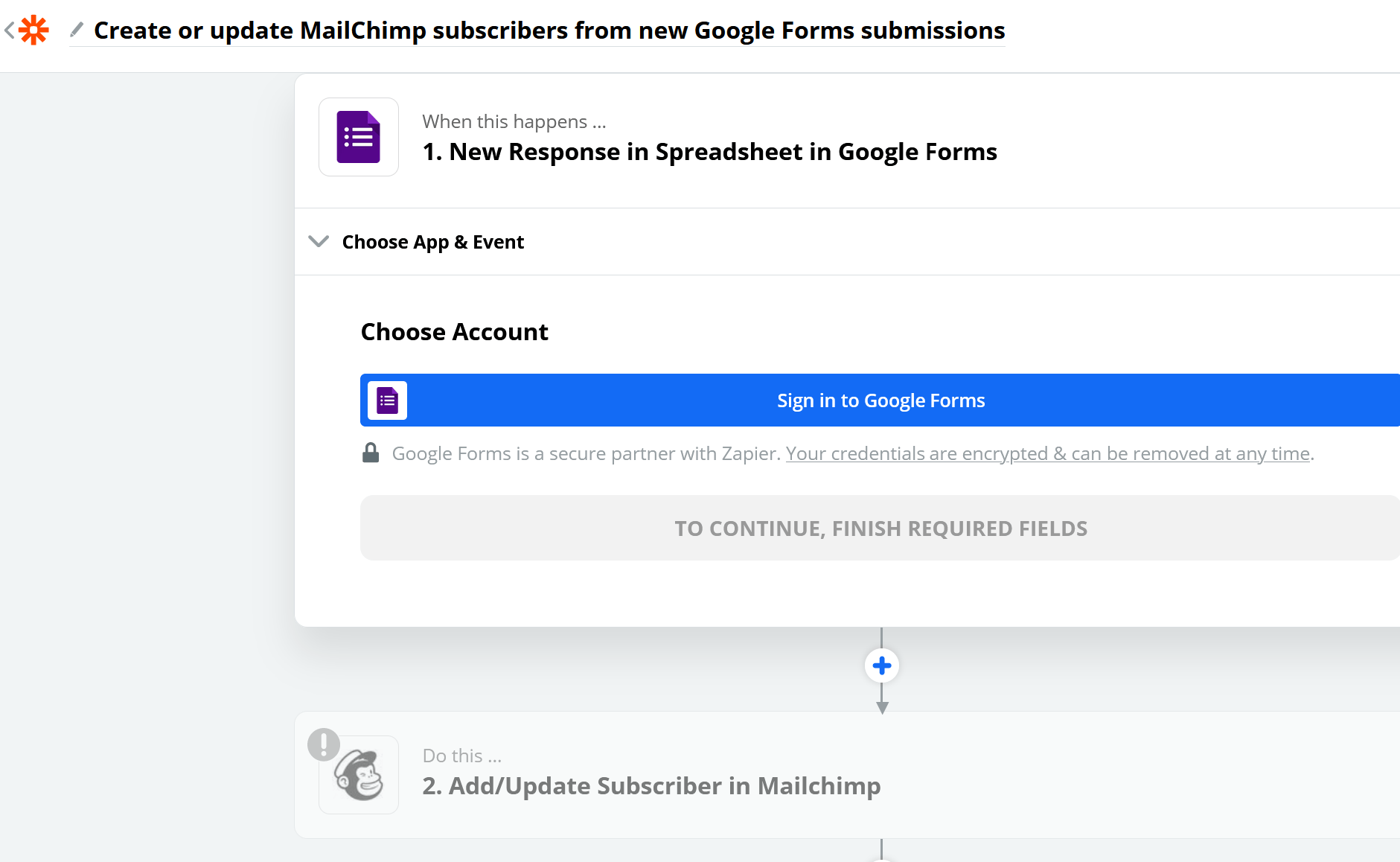The image size is (1400, 862).
Task: Click the 'Do this ...' label
Action: click(x=462, y=756)
